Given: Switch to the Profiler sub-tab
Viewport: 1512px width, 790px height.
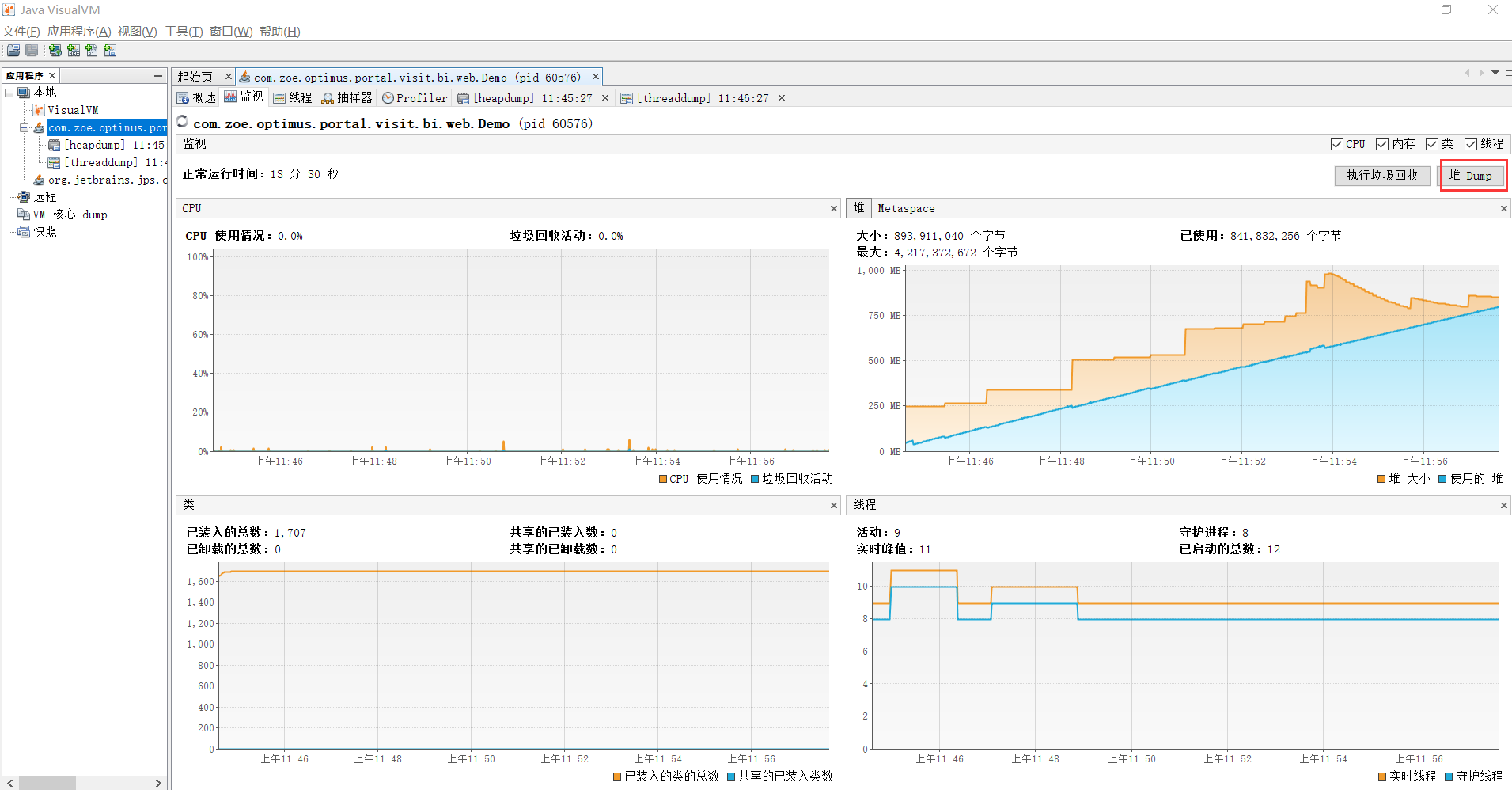Looking at the screenshot, I should (x=415, y=98).
